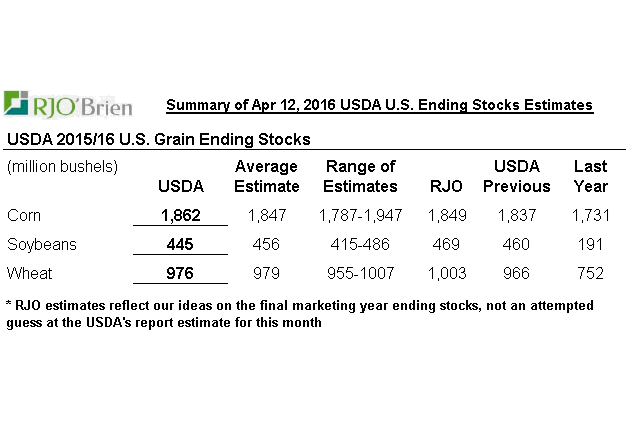Viewport: 630px width, 430px height.
Task: Click the Last Year column header
Action: point(590,176)
